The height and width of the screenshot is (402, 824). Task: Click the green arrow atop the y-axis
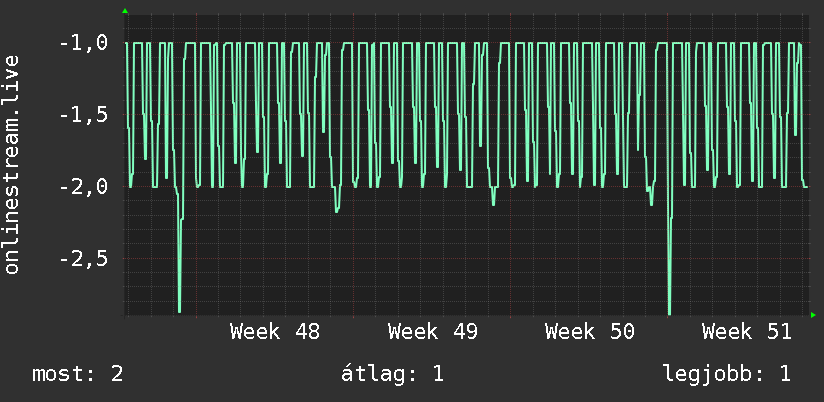coord(125,11)
